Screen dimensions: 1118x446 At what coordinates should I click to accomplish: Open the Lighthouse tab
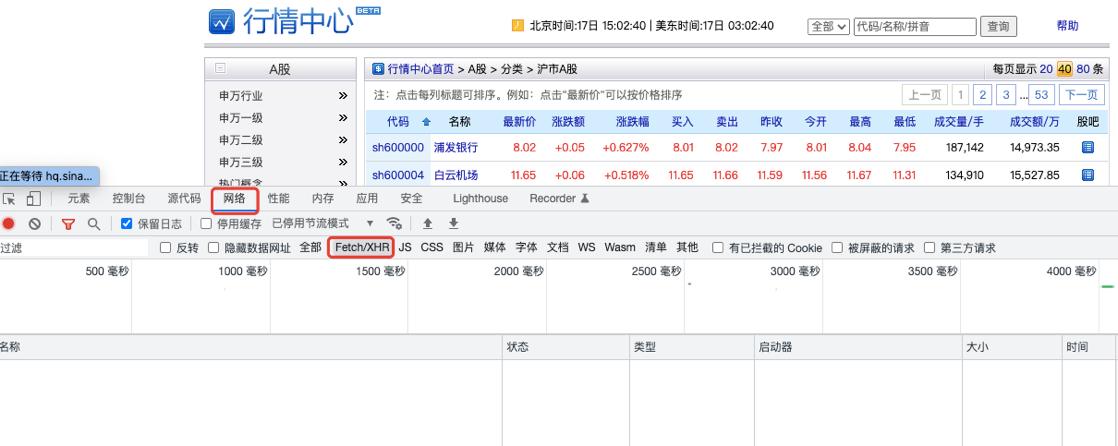point(481,199)
